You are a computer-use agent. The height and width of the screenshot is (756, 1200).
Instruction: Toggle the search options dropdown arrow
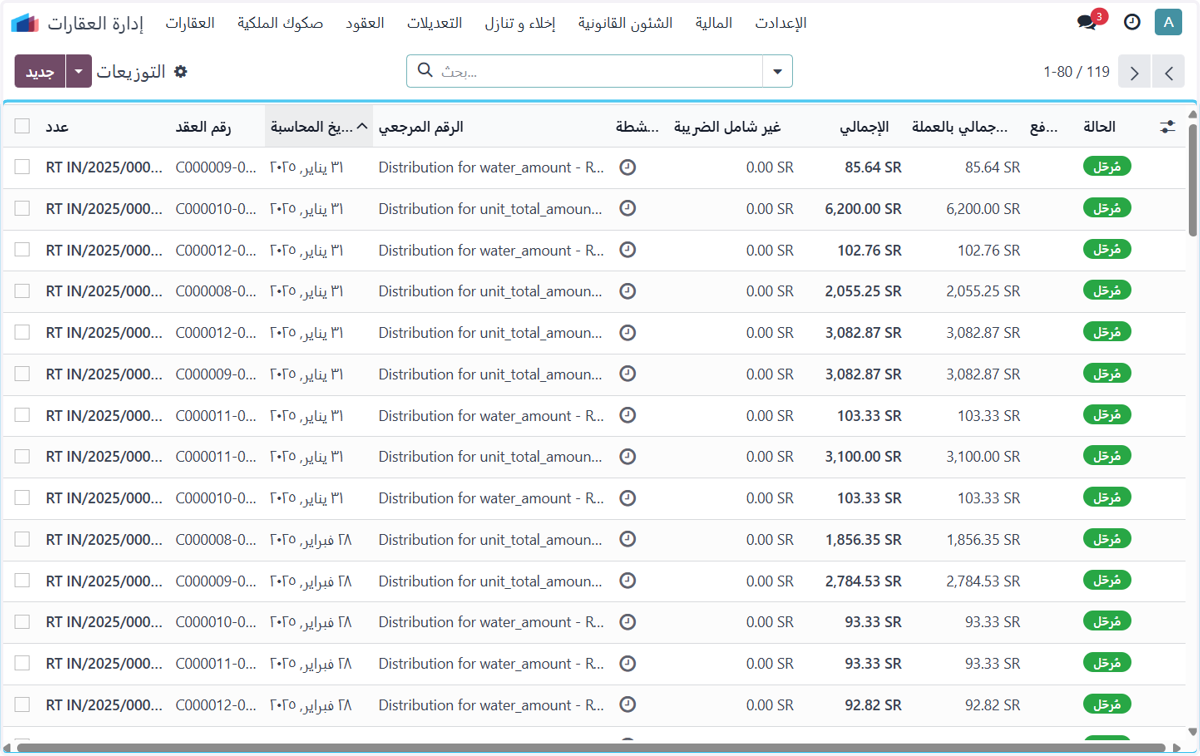tap(777, 71)
